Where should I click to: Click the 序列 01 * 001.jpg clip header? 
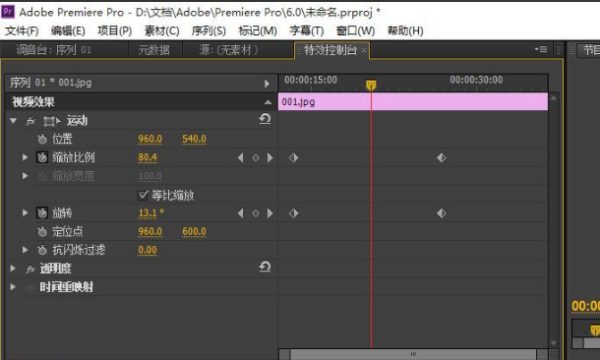click(x=51, y=83)
